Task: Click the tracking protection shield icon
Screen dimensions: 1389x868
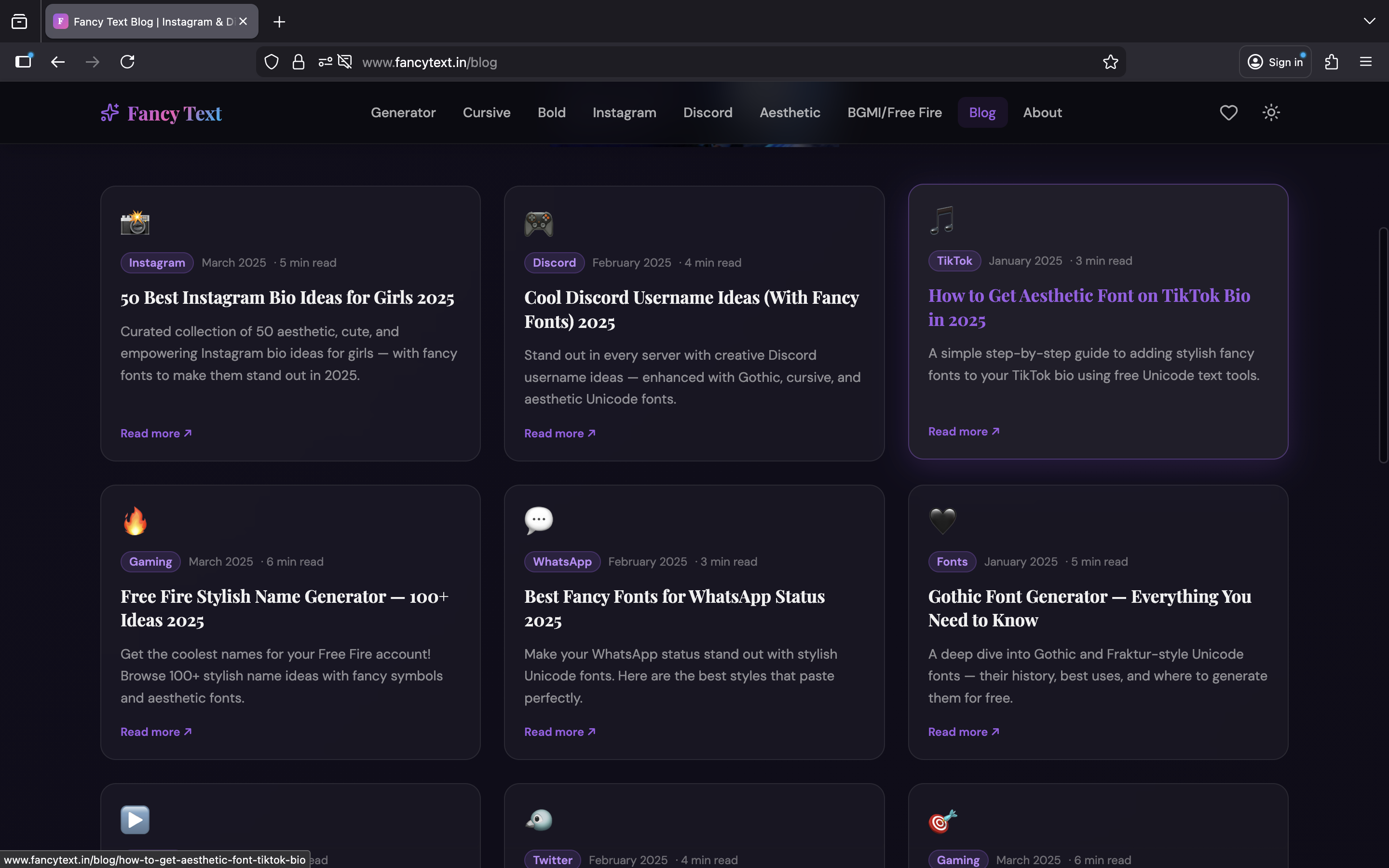Action: [x=272, y=62]
